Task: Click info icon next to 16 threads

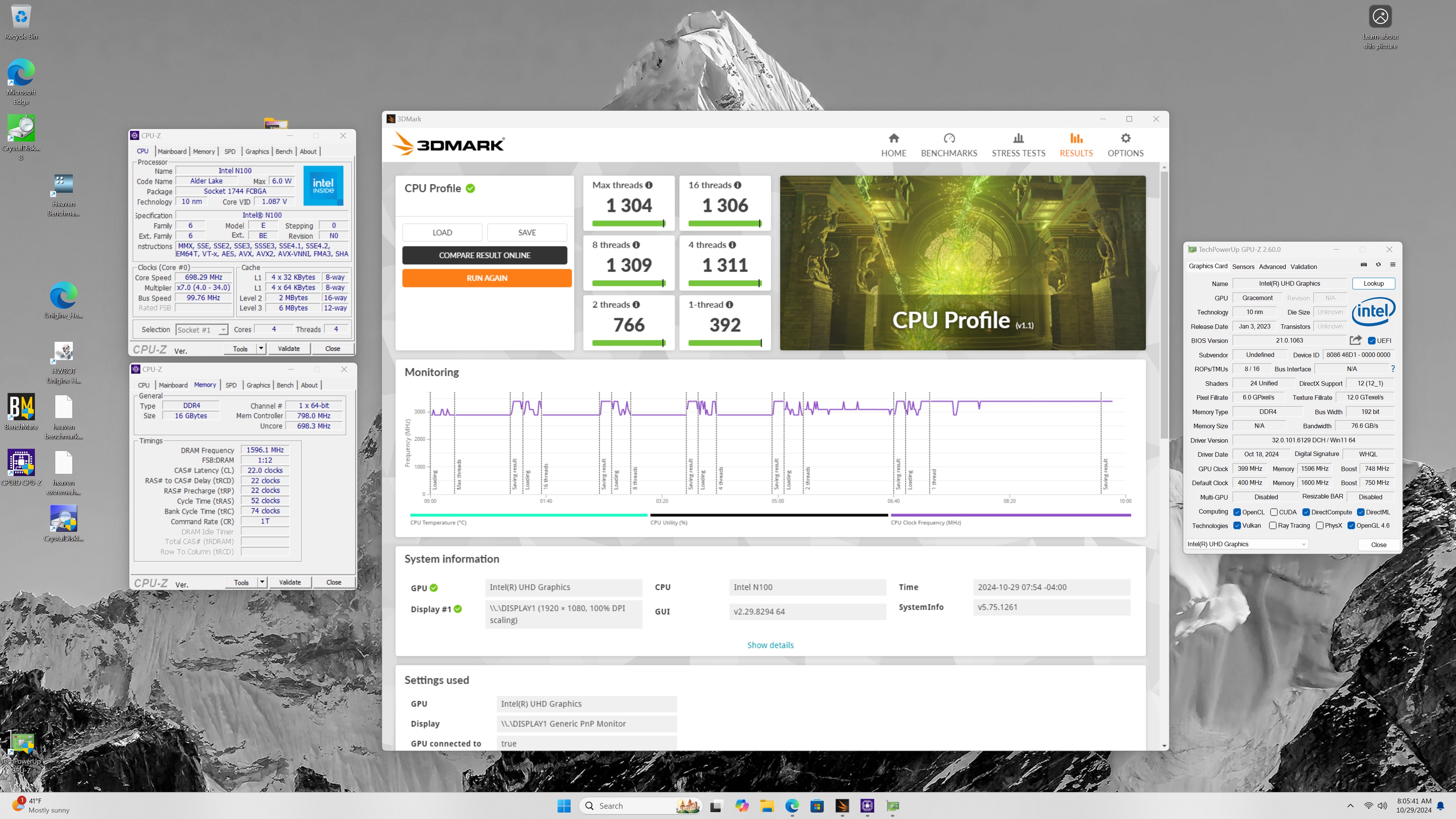Action: click(738, 185)
